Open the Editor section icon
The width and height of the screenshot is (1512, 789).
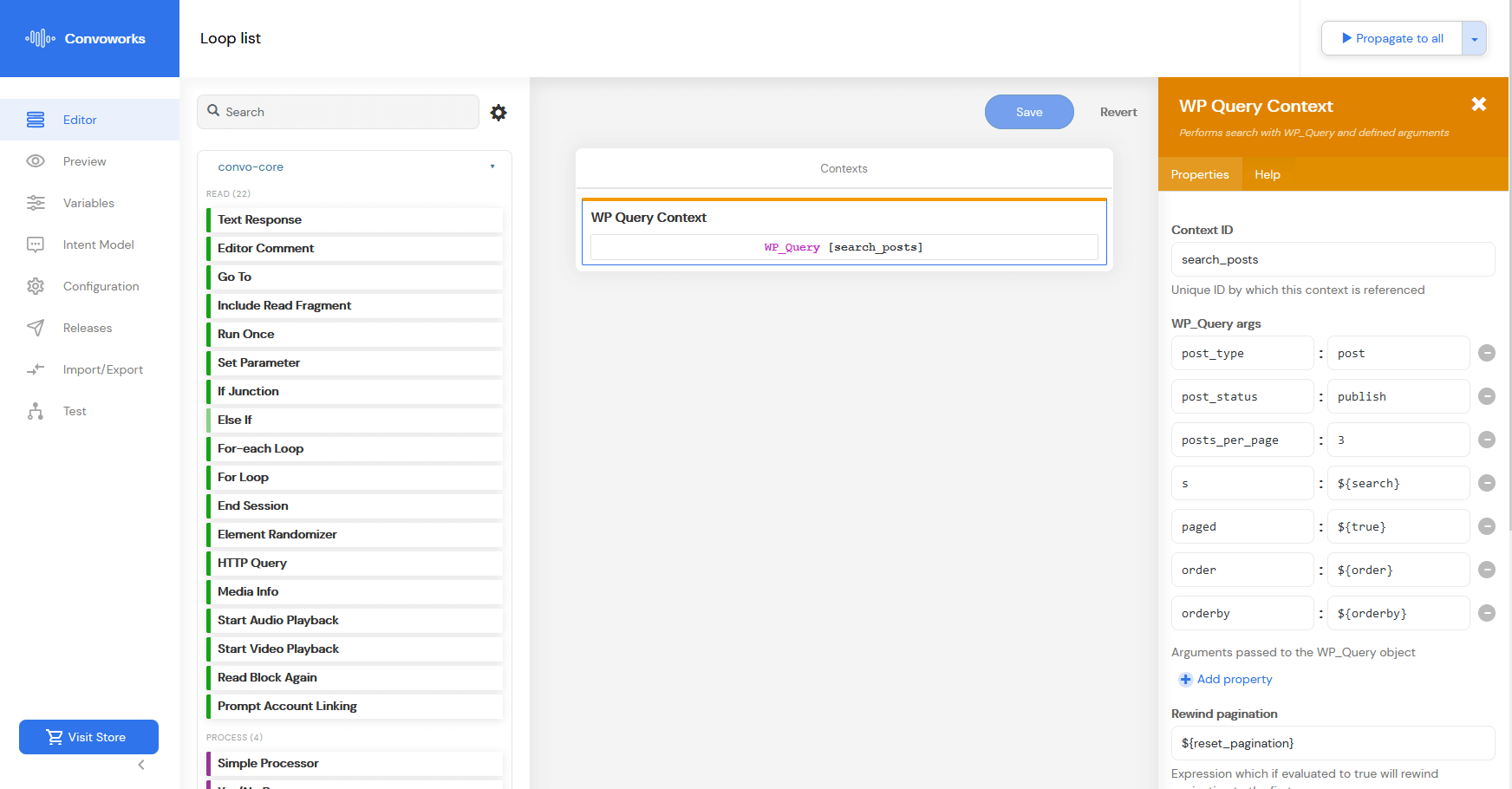click(36, 120)
